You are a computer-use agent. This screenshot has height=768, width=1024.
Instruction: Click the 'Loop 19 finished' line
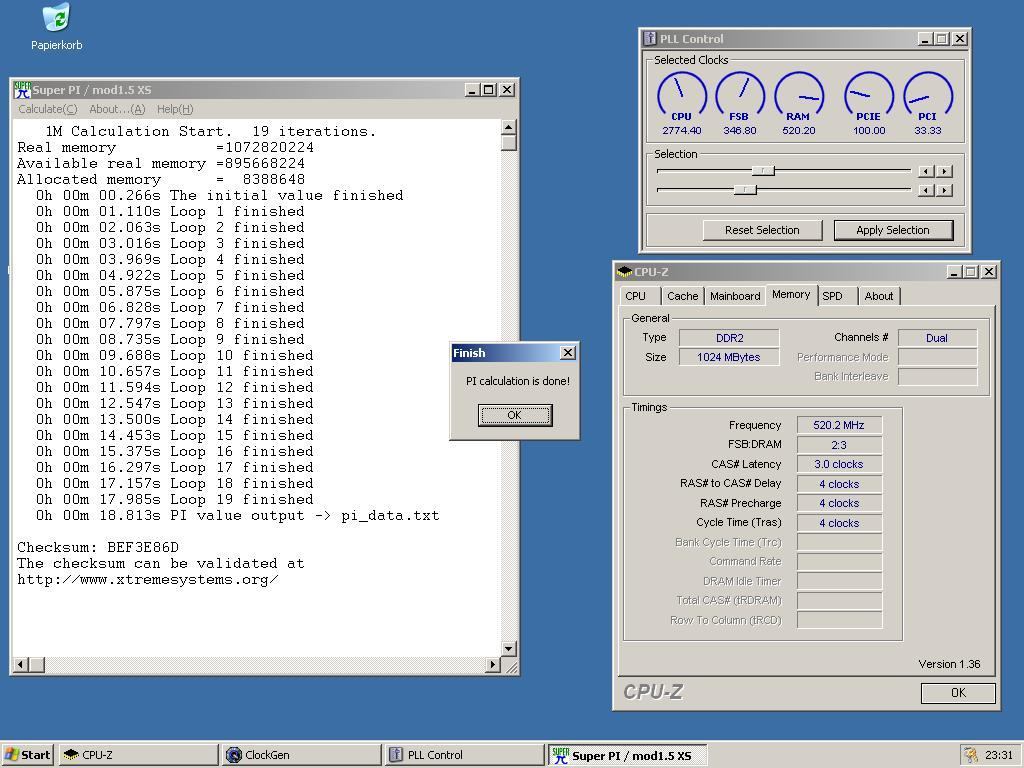pyautogui.click(x=174, y=500)
